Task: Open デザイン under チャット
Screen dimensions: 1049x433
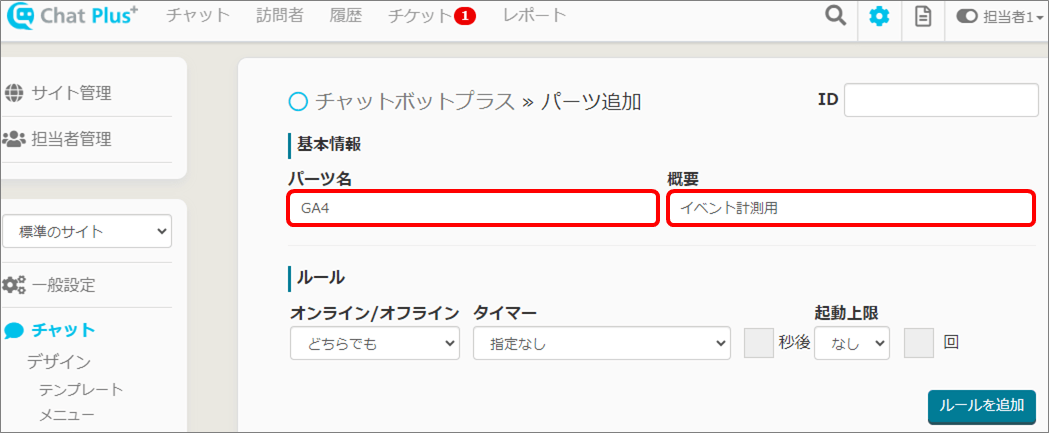Action: coord(59,362)
